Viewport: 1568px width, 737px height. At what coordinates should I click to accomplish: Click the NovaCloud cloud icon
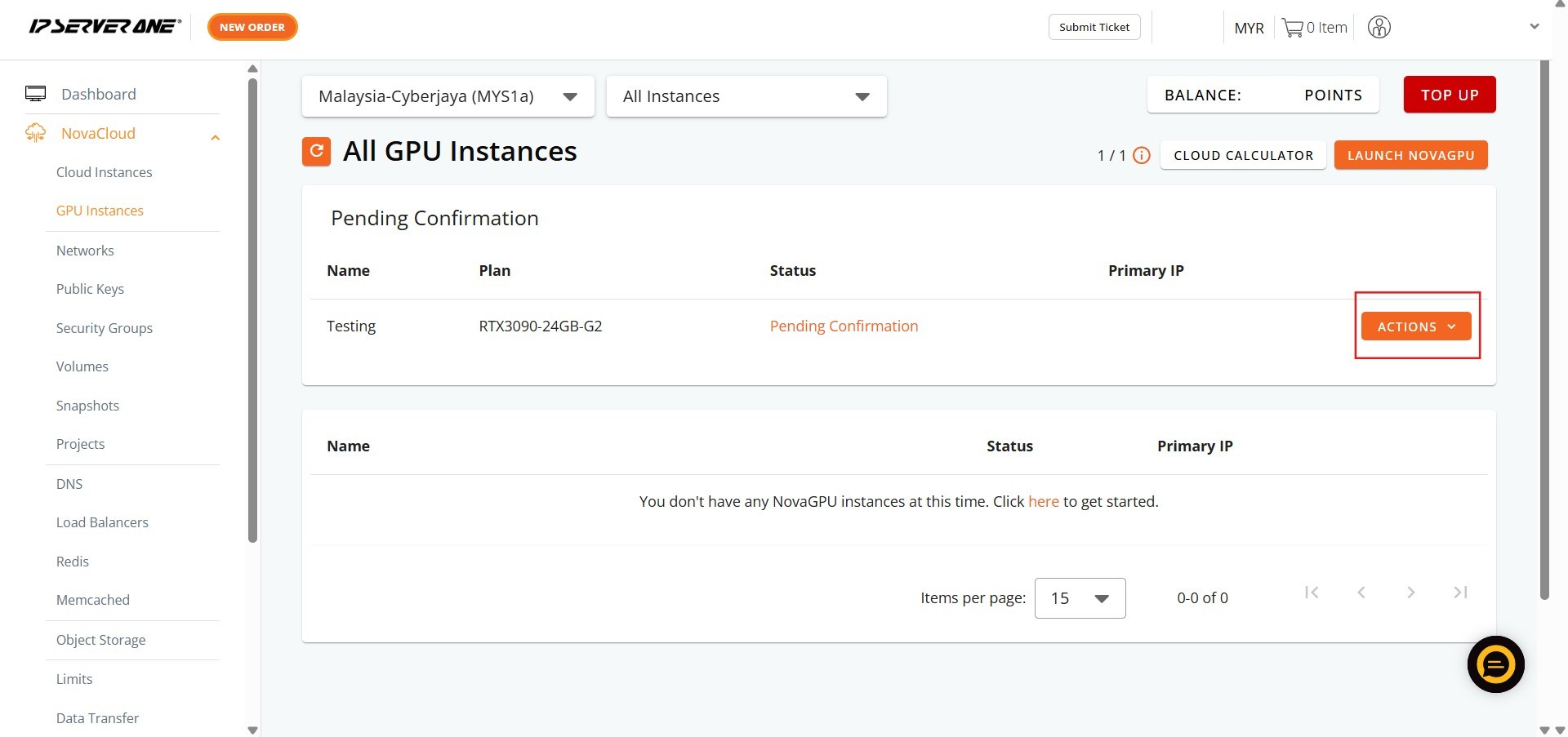35,133
